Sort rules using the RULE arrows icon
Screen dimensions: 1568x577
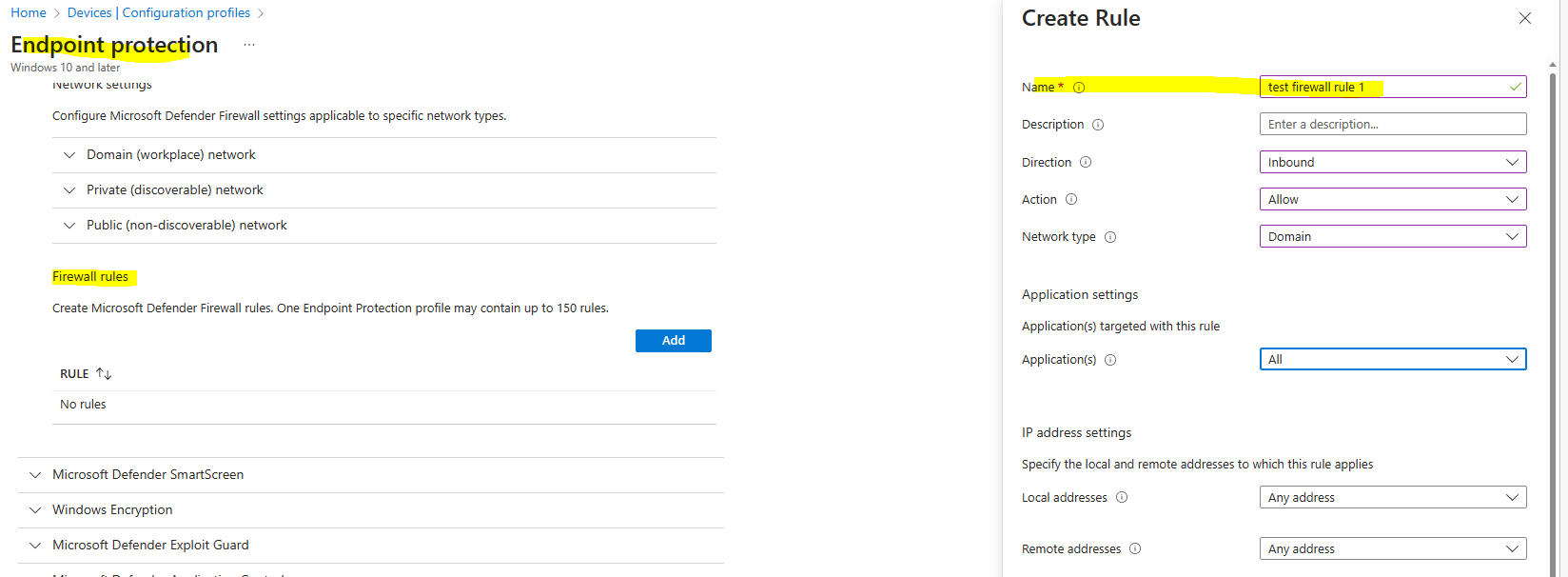click(104, 373)
